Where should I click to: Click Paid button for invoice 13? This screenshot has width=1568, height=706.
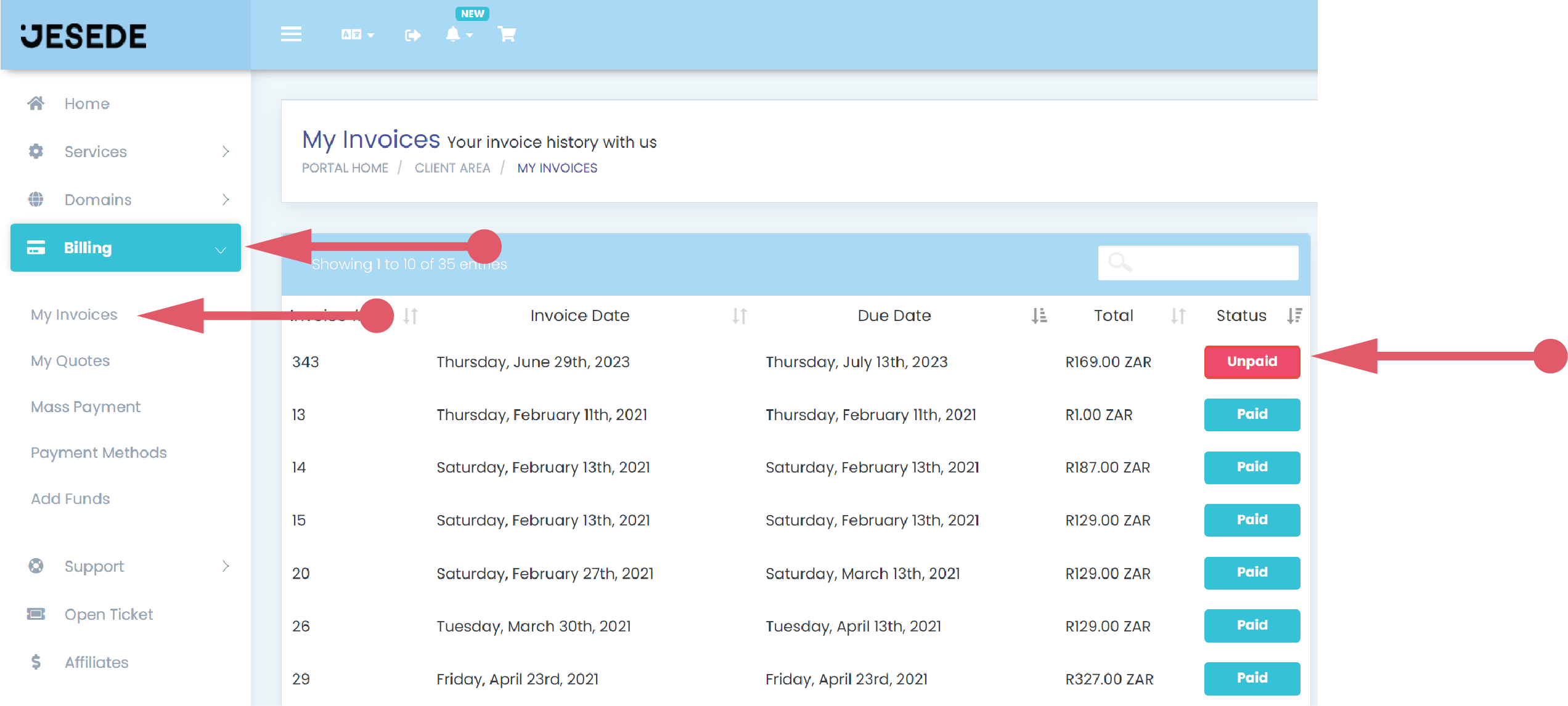(x=1252, y=415)
